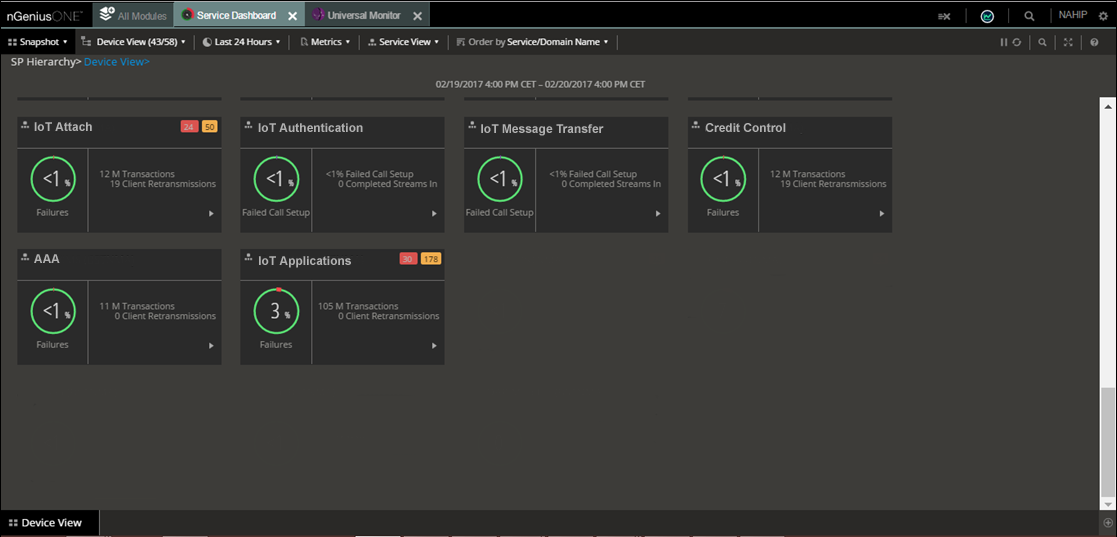Open the settings gear beside NAHIP

(x=1103, y=16)
